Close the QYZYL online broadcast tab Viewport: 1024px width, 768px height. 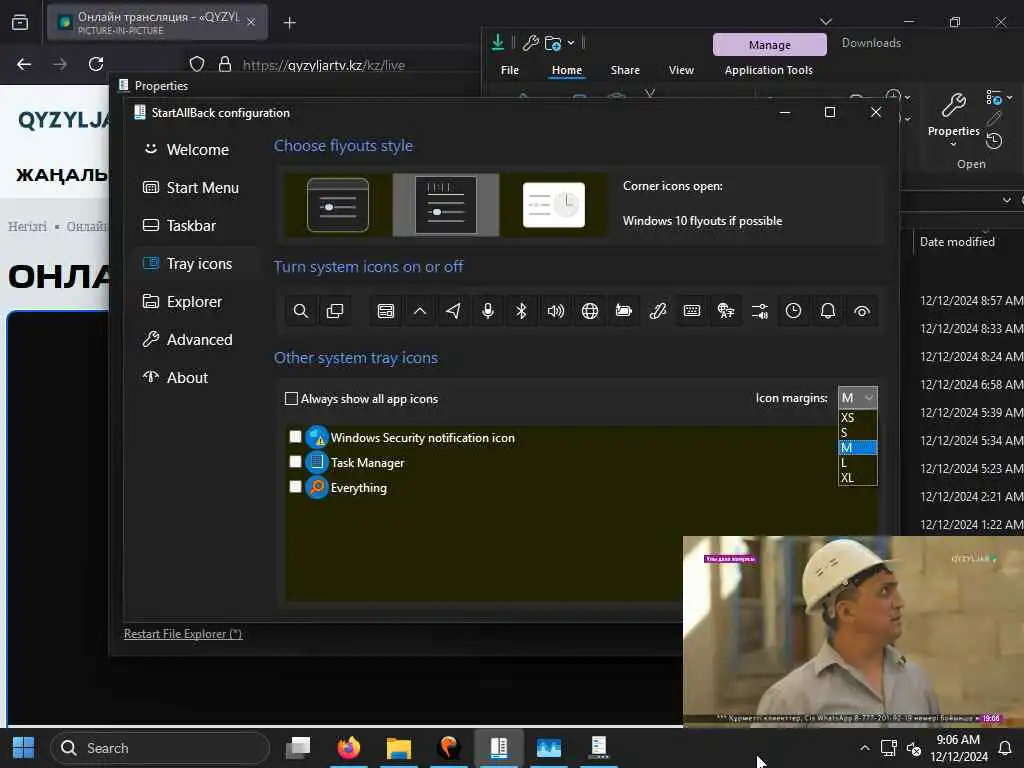pos(251,22)
